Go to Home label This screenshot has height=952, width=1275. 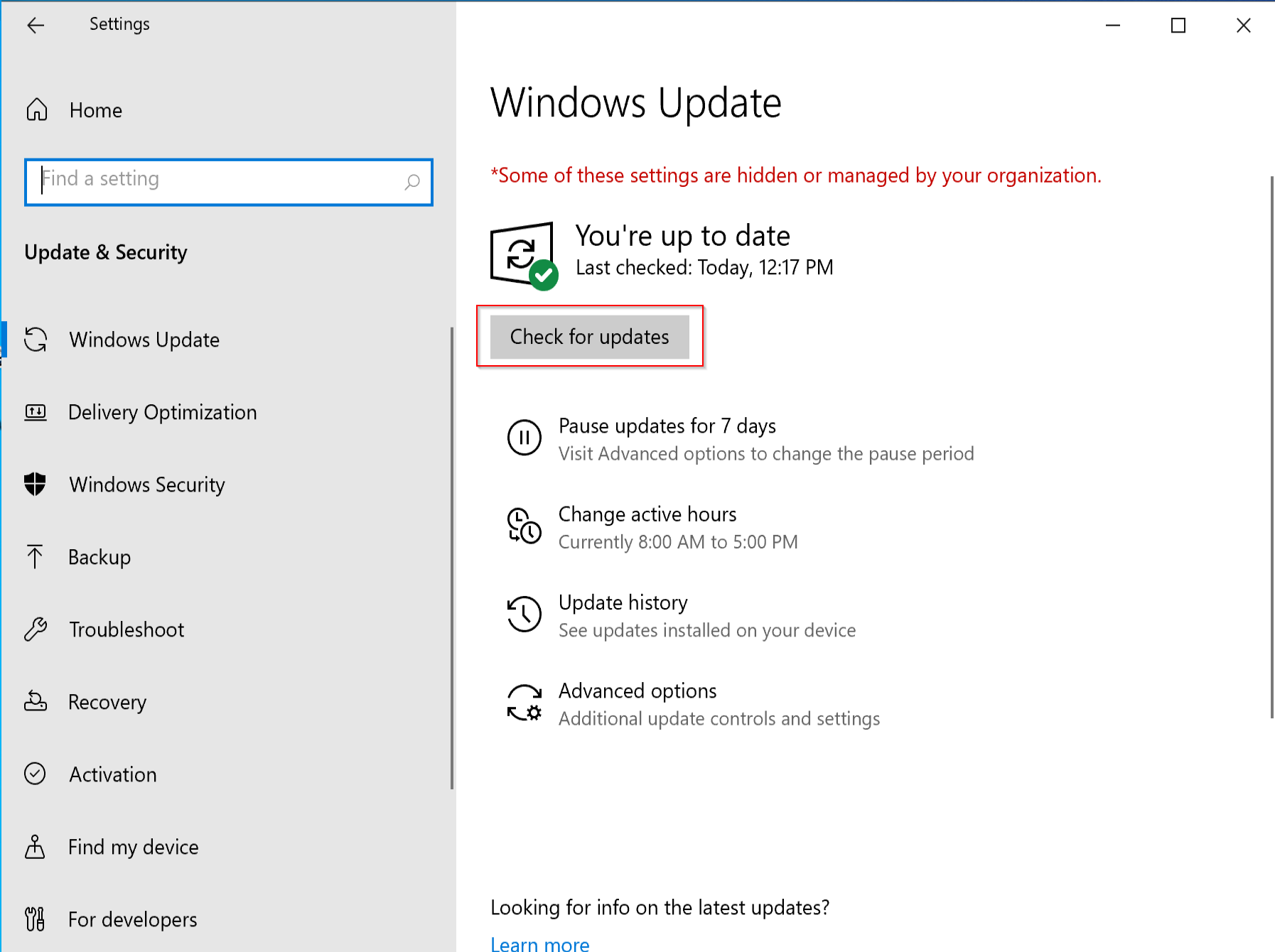(x=96, y=110)
